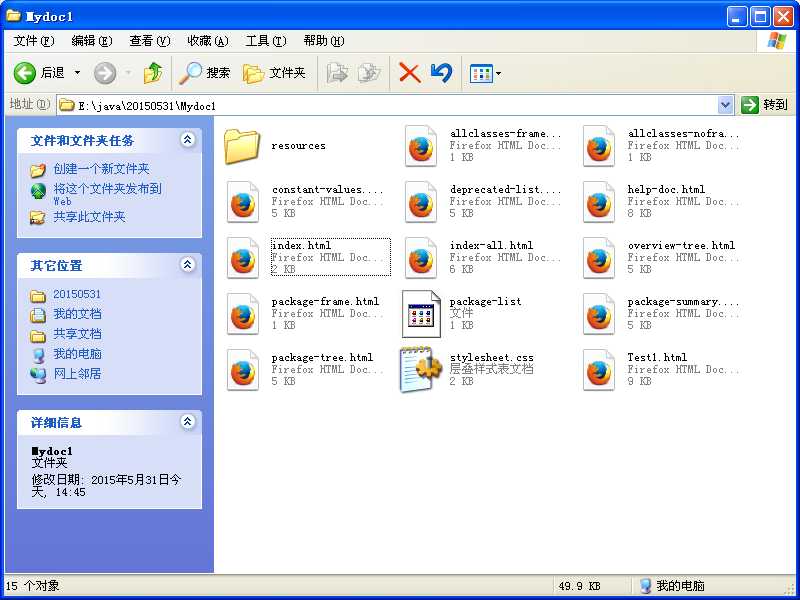The width and height of the screenshot is (800, 600).
Task: Click 共享此文件夹 link
Action: [x=89, y=217]
